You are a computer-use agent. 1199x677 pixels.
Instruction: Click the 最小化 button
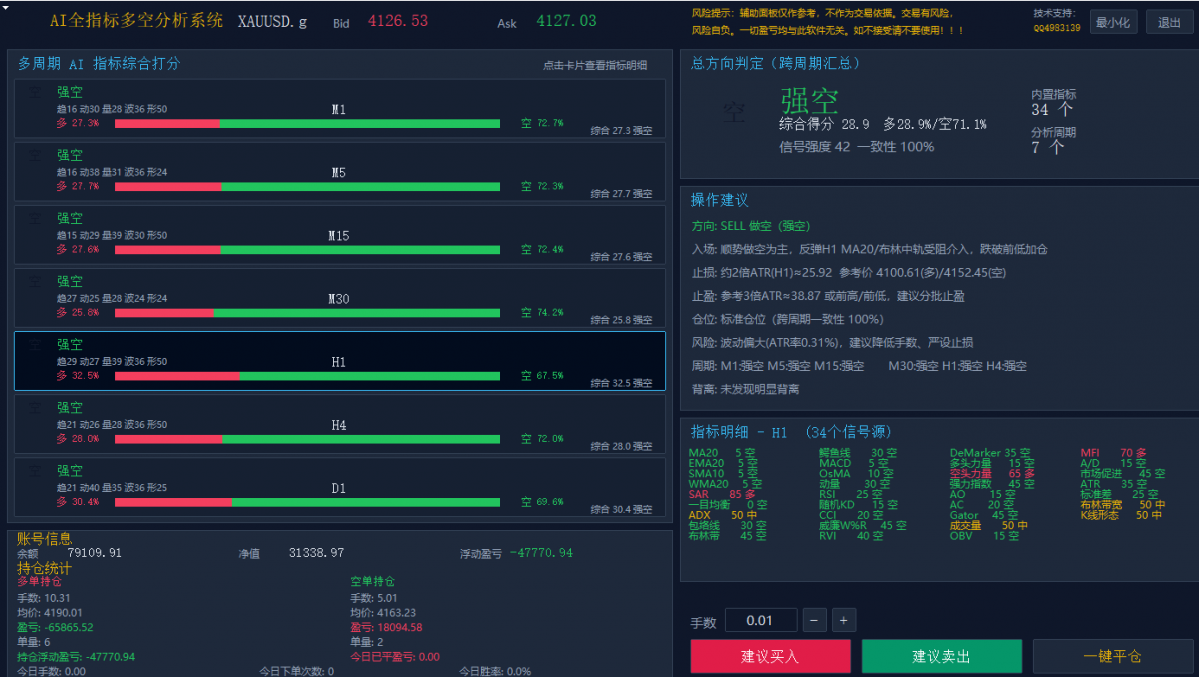click(x=1113, y=22)
